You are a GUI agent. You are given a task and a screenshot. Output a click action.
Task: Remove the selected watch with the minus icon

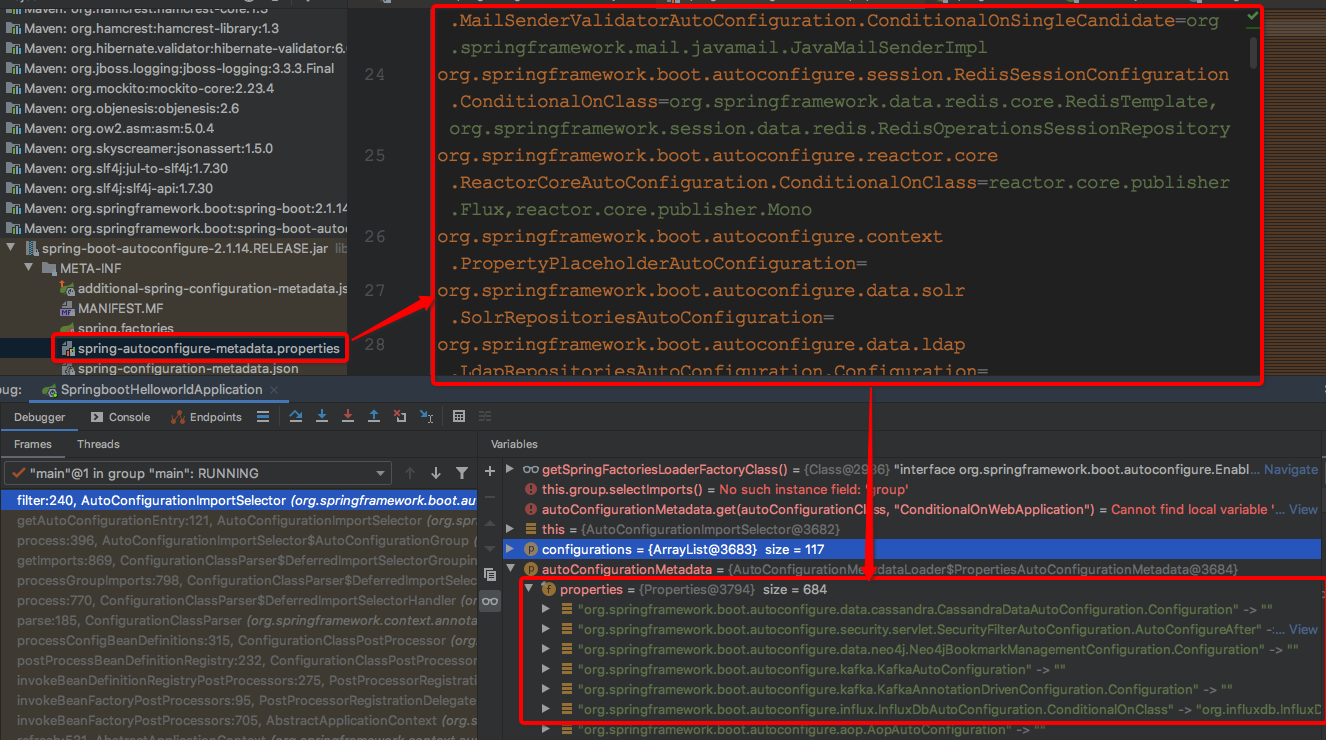click(x=490, y=497)
